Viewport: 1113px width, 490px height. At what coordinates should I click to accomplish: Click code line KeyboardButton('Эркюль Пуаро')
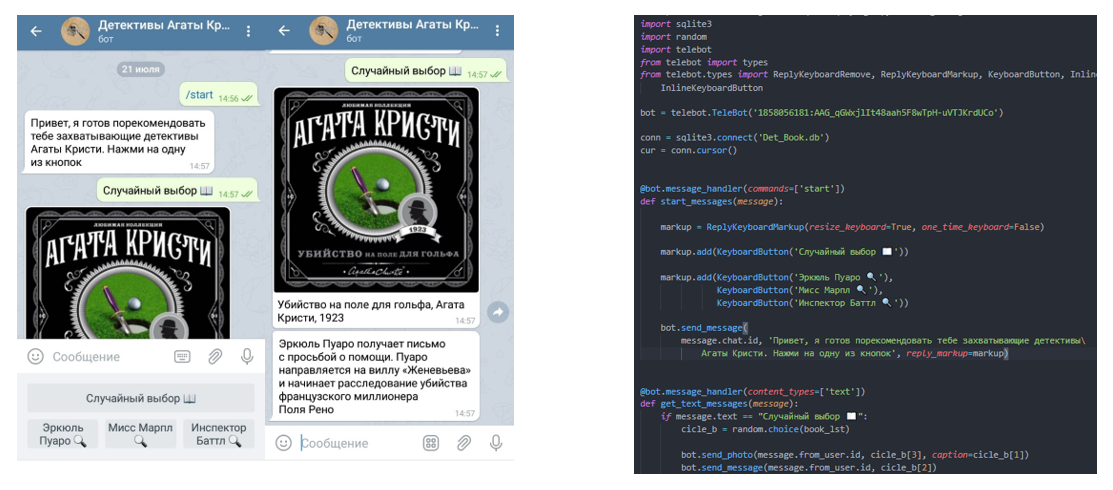click(x=777, y=278)
